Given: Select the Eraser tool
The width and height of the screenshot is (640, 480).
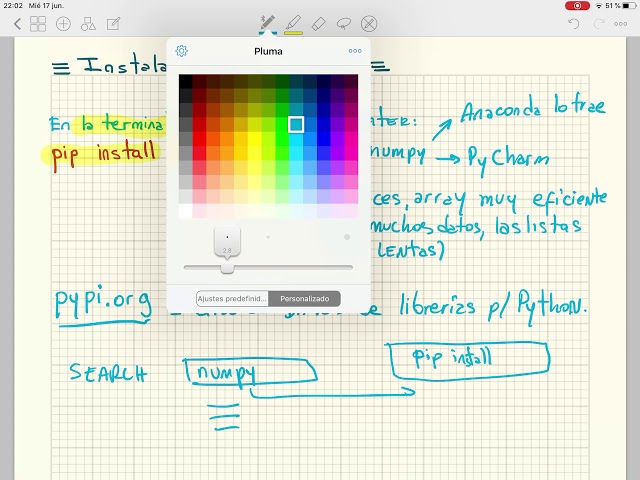Looking at the screenshot, I should click(x=318, y=24).
